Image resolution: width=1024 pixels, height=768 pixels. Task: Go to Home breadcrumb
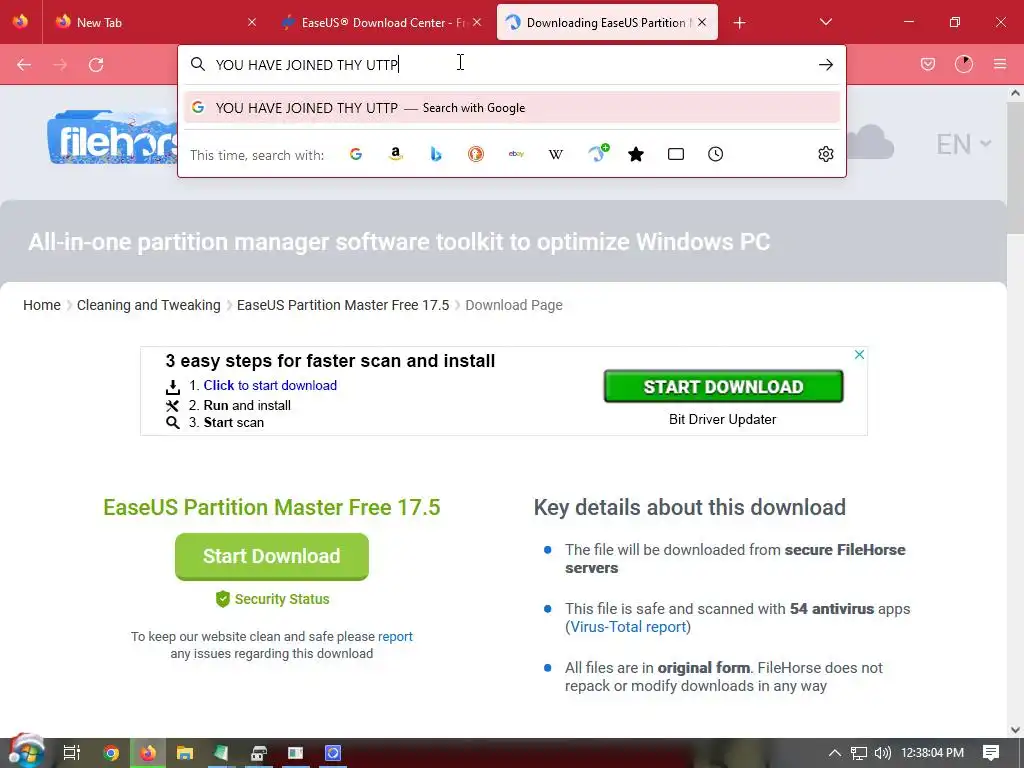pyautogui.click(x=42, y=305)
